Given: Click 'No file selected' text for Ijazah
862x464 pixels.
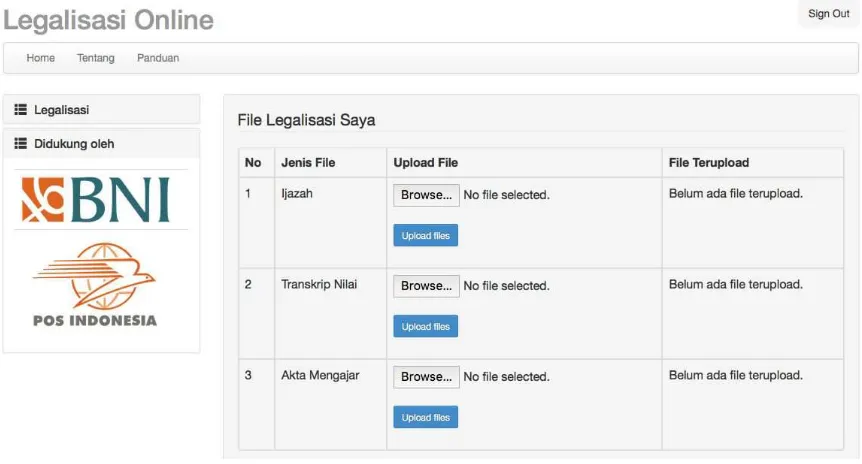Looking at the screenshot, I should click(x=506, y=195).
